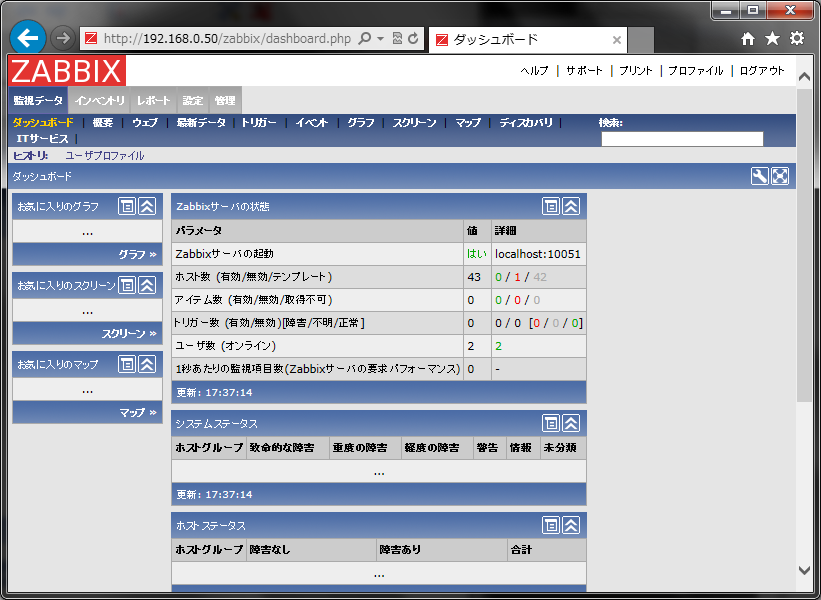Click the compatibility view icon in address bar

pos(397,38)
